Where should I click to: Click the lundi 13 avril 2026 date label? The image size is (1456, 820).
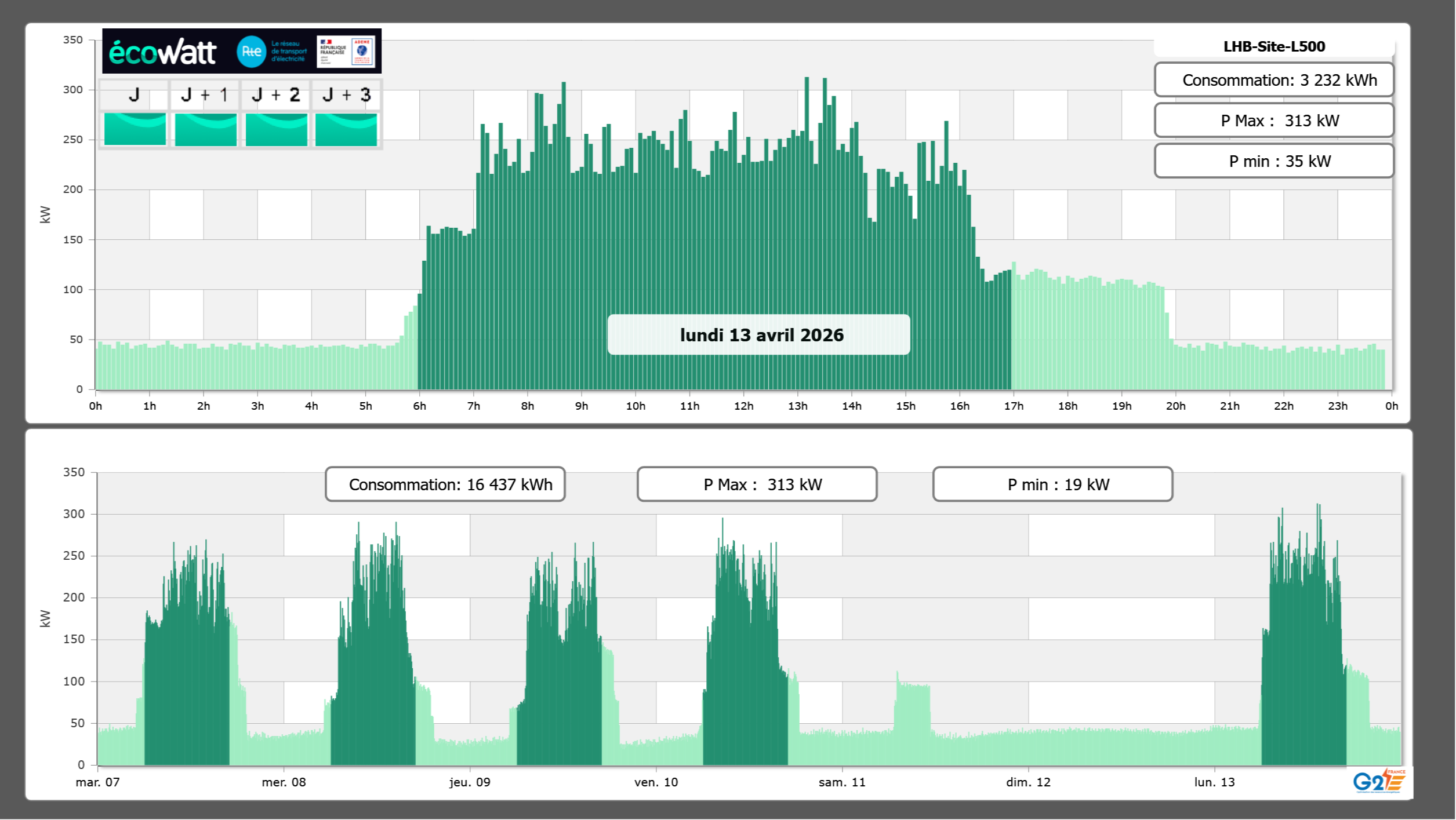758,335
